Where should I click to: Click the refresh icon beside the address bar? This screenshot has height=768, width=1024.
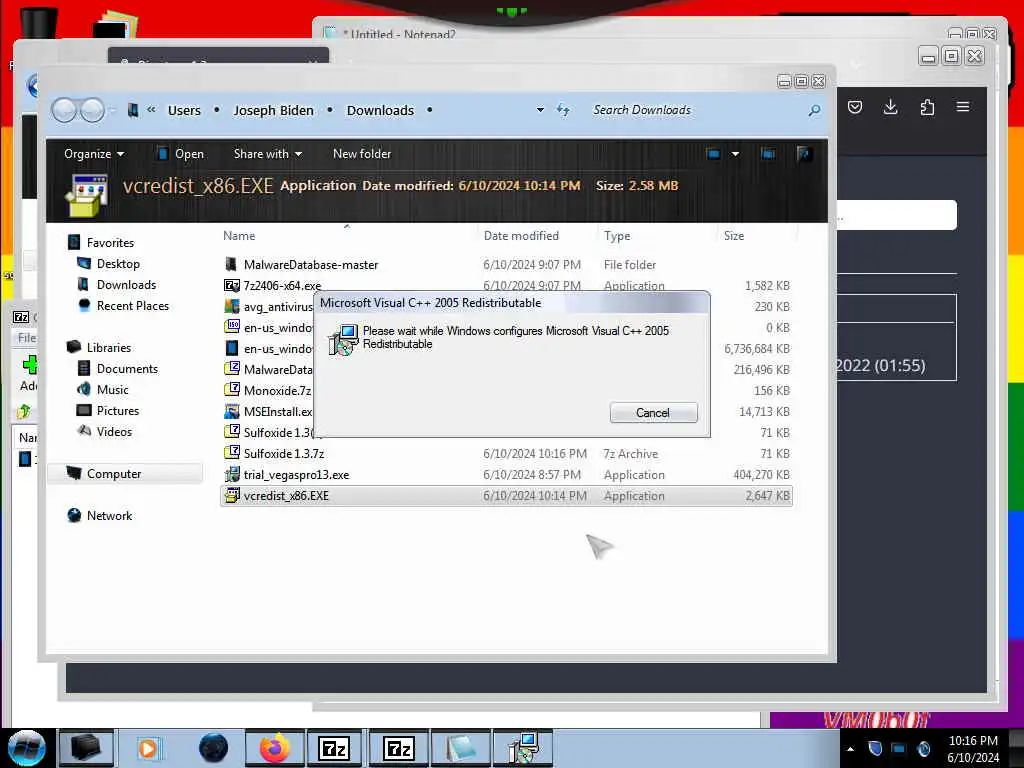click(x=563, y=110)
